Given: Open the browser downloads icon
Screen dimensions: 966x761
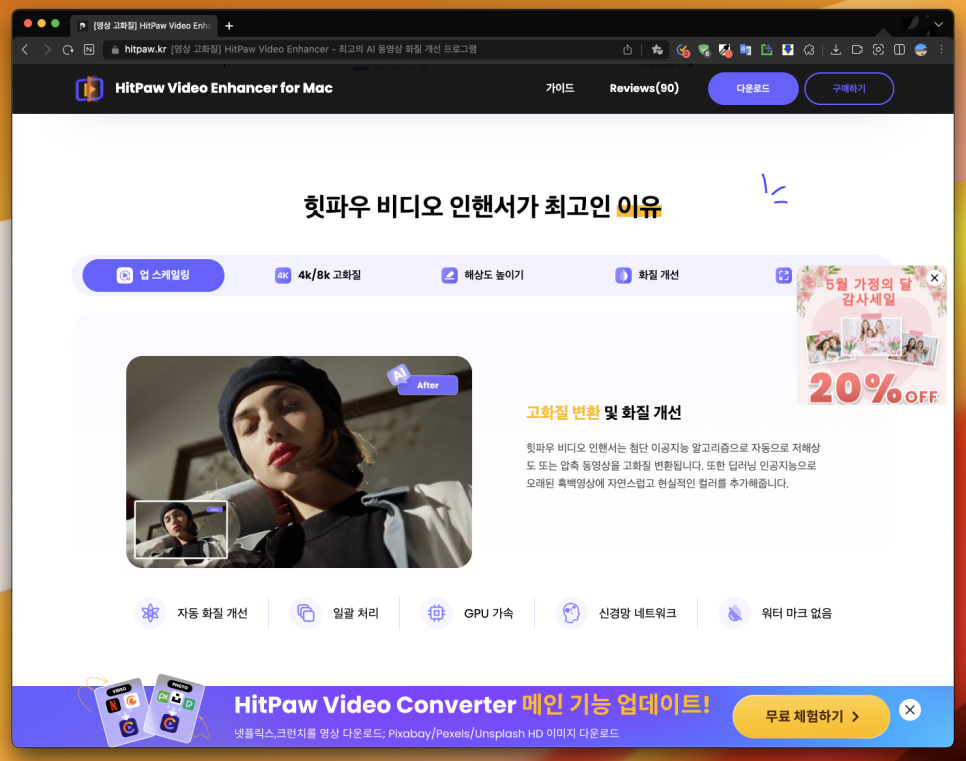Looking at the screenshot, I should [835, 49].
